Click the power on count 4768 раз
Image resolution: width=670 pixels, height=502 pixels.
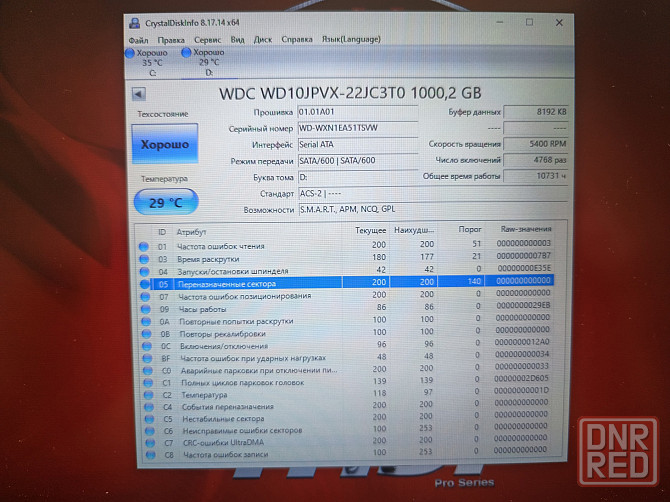pyautogui.click(x=536, y=160)
